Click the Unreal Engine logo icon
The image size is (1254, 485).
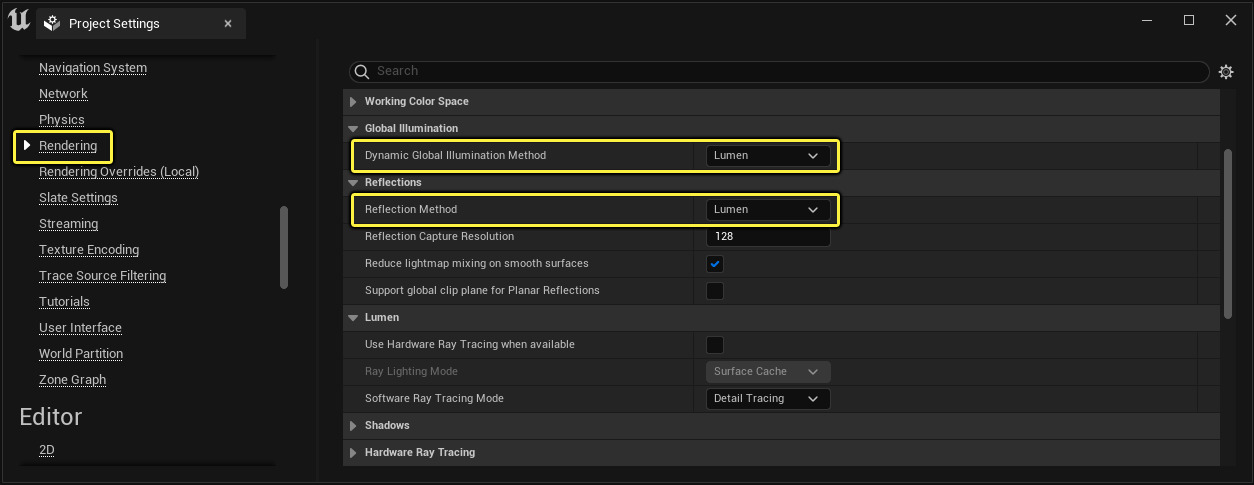[x=18, y=21]
